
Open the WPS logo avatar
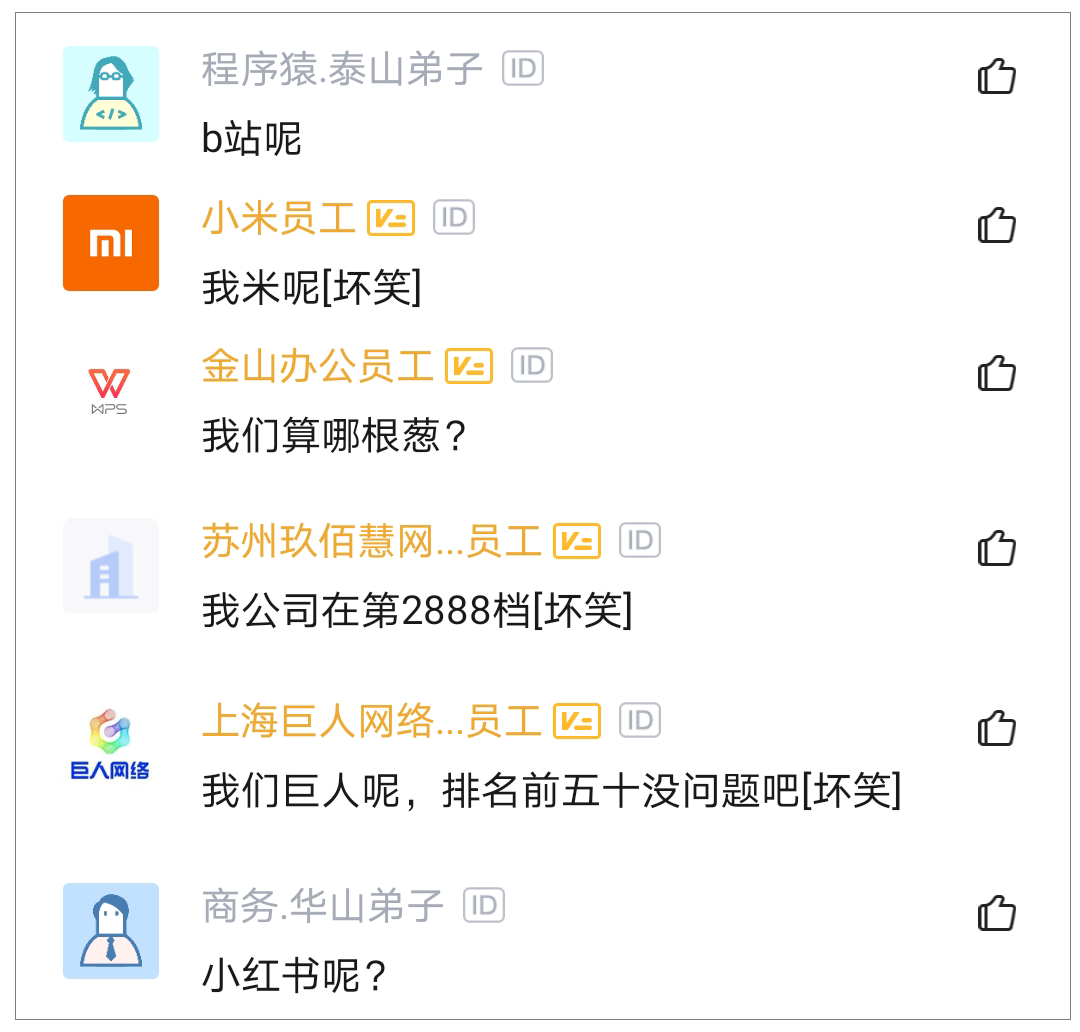pyautogui.click(x=109, y=391)
